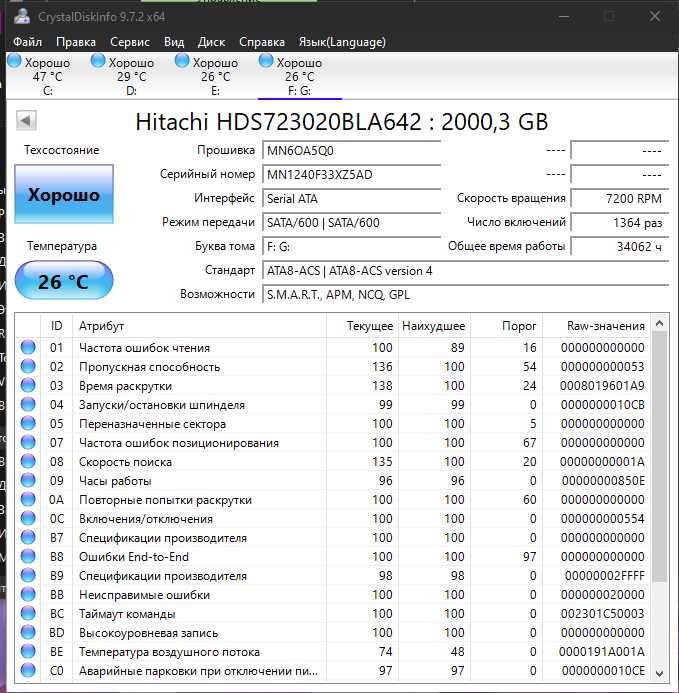679x693 pixels.
Task: Click the Интерфейс field Serial ATA
Action: 351,198
